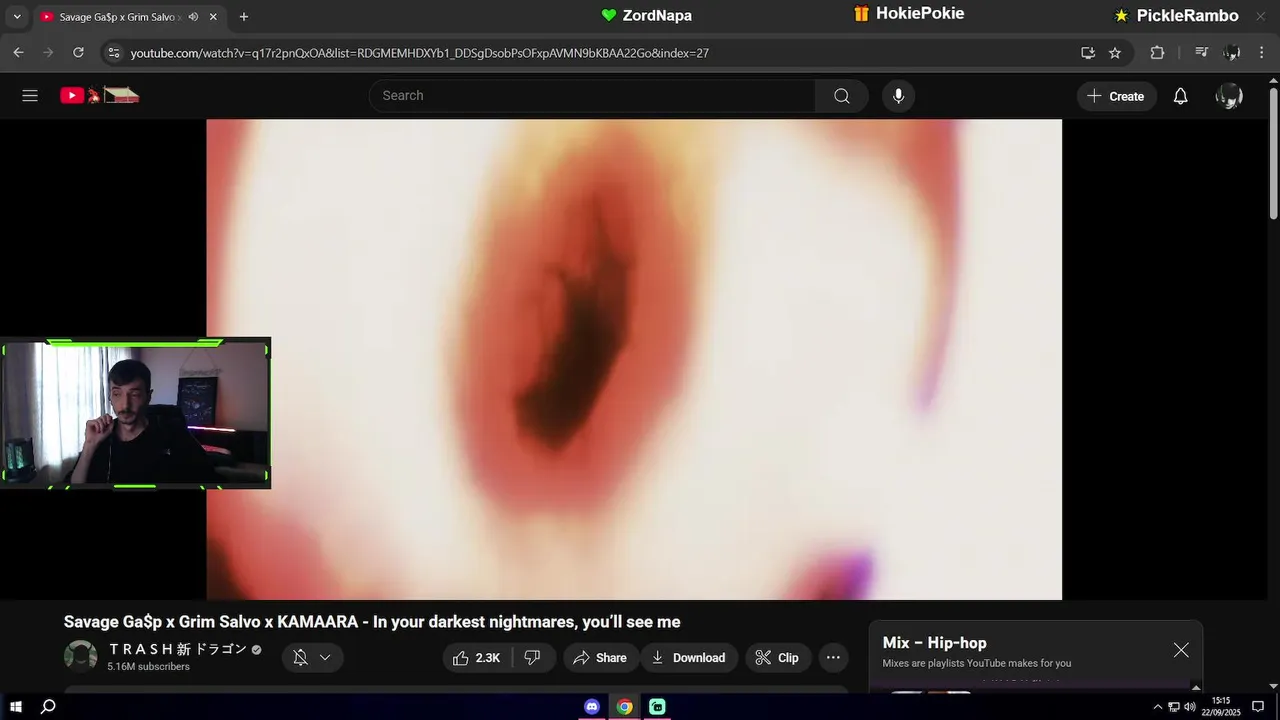This screenshot has height=720, width=1280.
Task: Click 'Mixes are playlists YouTube makes for you'
Action: pos(976,663)
